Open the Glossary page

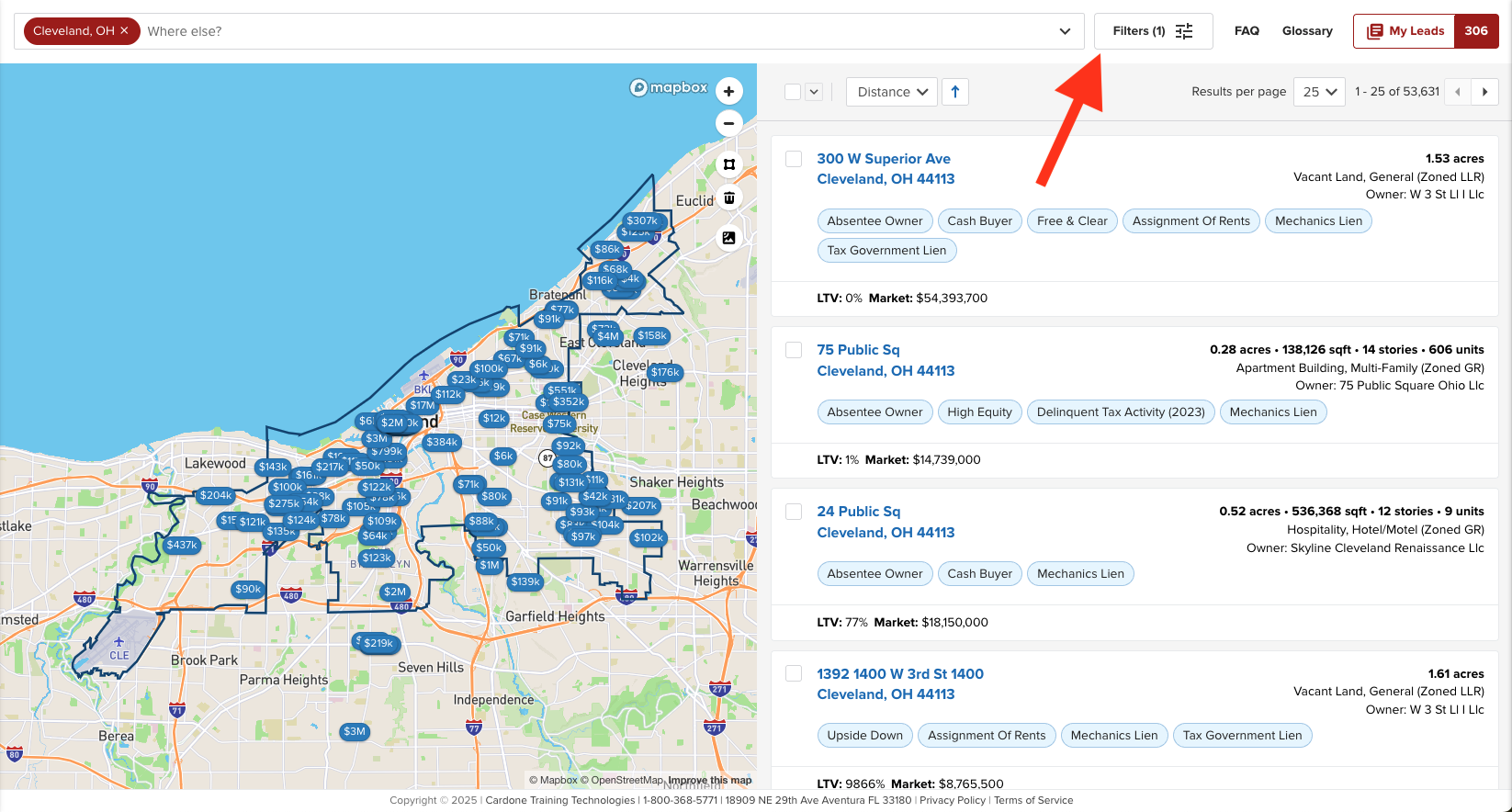pos(1307,31)
